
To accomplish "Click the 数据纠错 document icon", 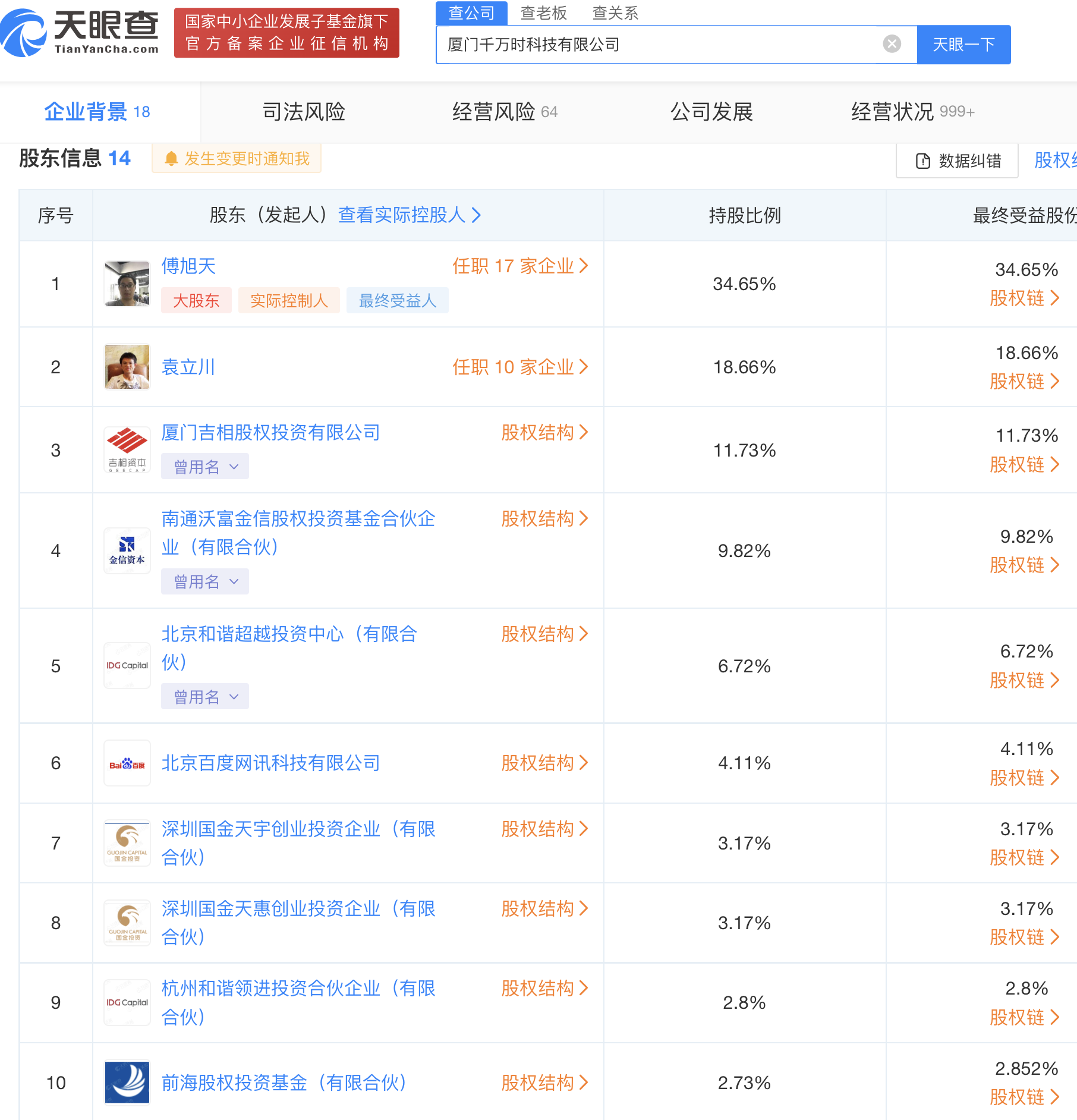I will click(922, 161).
